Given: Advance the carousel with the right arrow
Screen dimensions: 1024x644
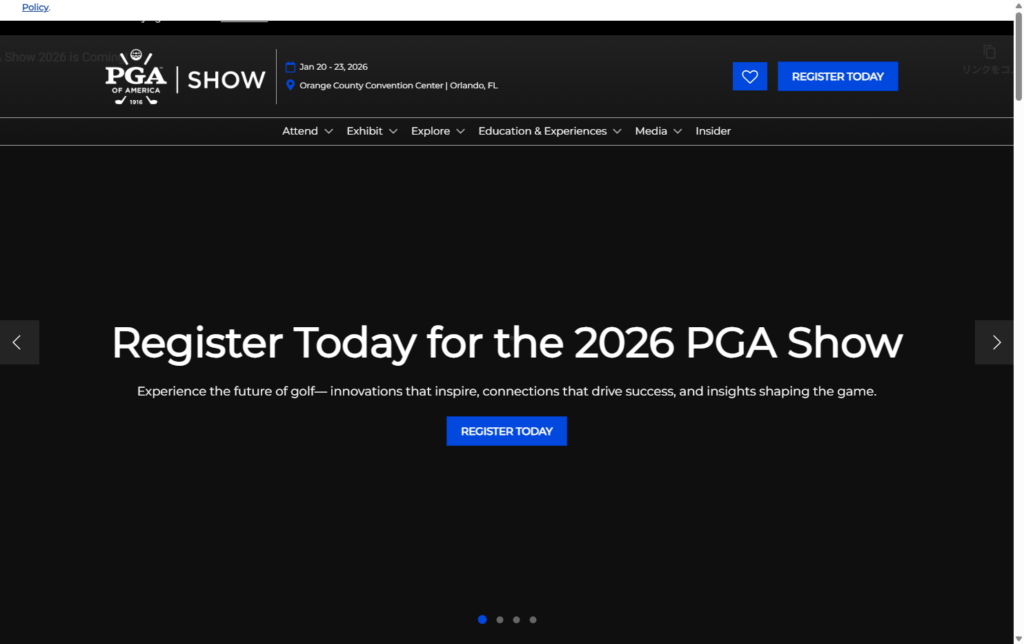Looking at the screenshot, I should point(994,342).
